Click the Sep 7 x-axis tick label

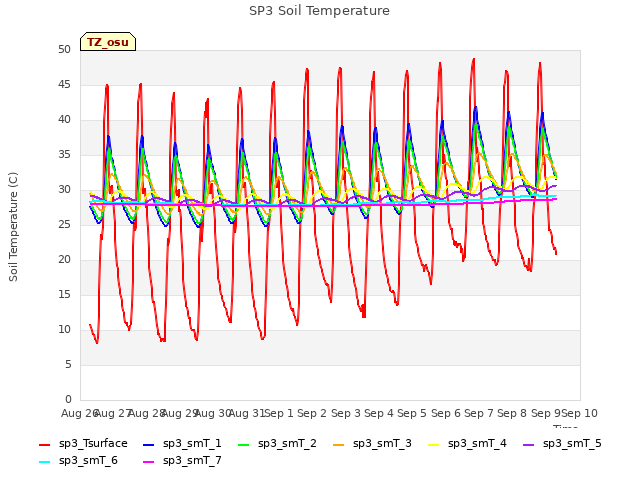tap(479, 413)
